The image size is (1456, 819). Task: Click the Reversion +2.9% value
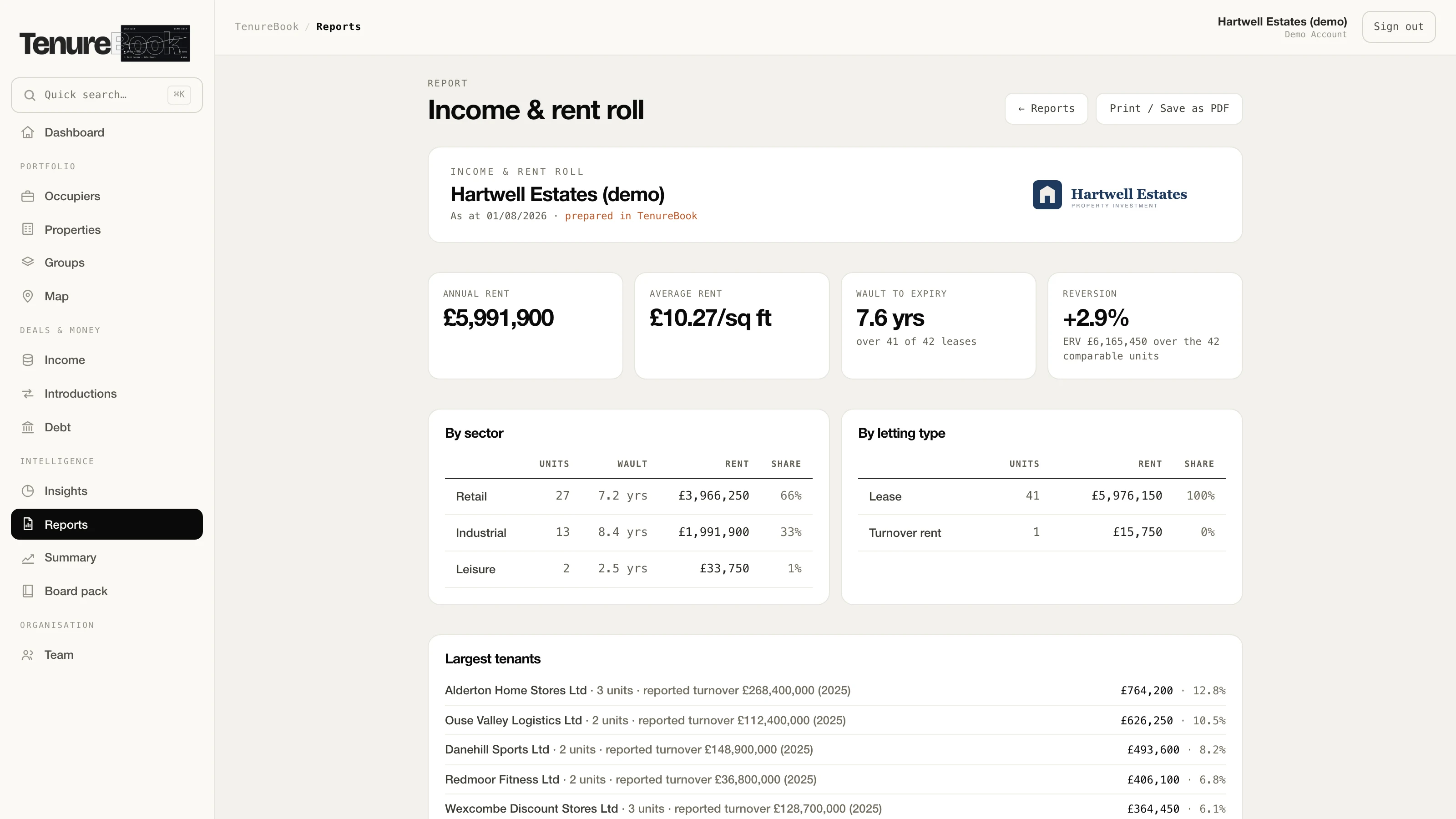coord(1096,318)
